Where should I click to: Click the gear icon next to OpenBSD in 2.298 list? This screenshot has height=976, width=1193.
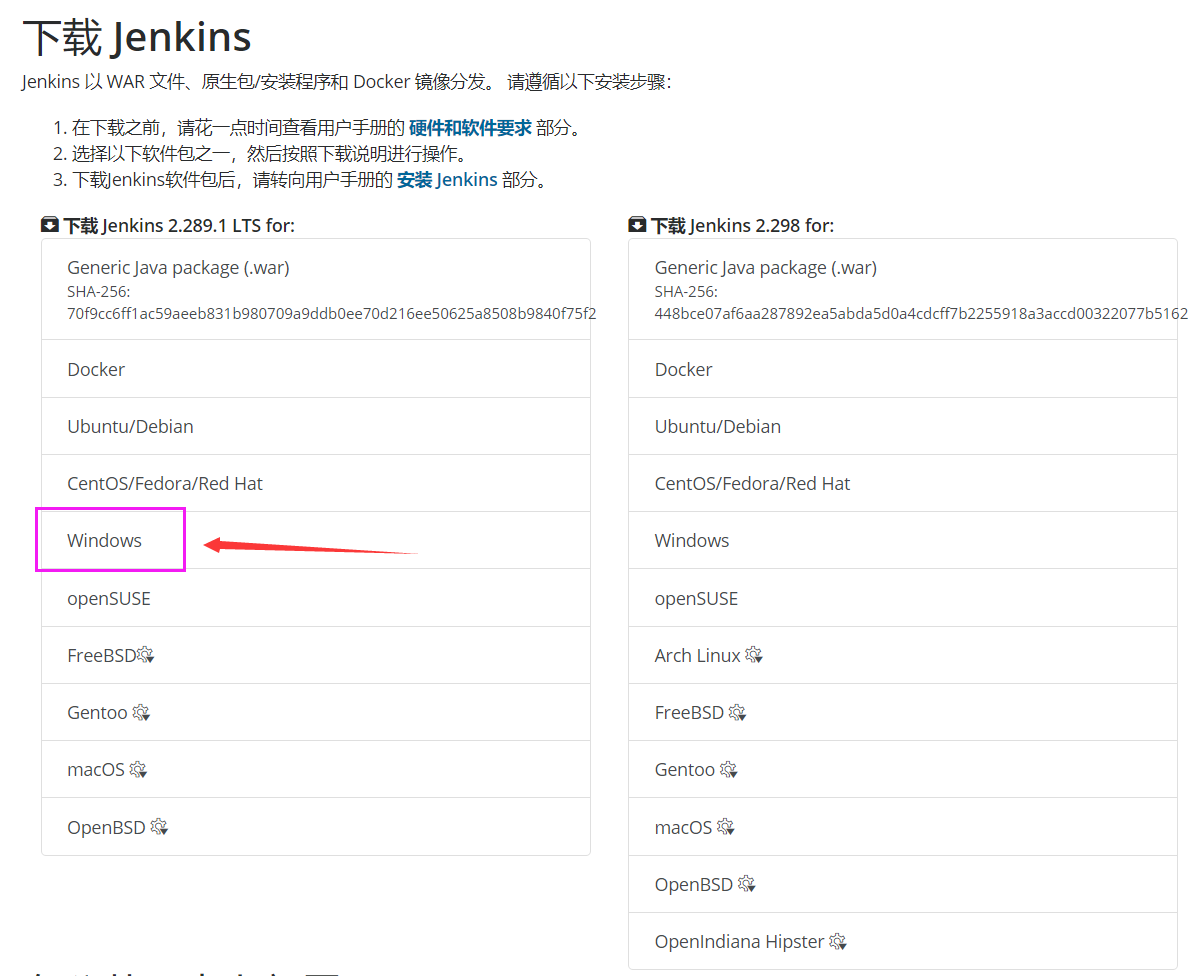tap(746, 884)
